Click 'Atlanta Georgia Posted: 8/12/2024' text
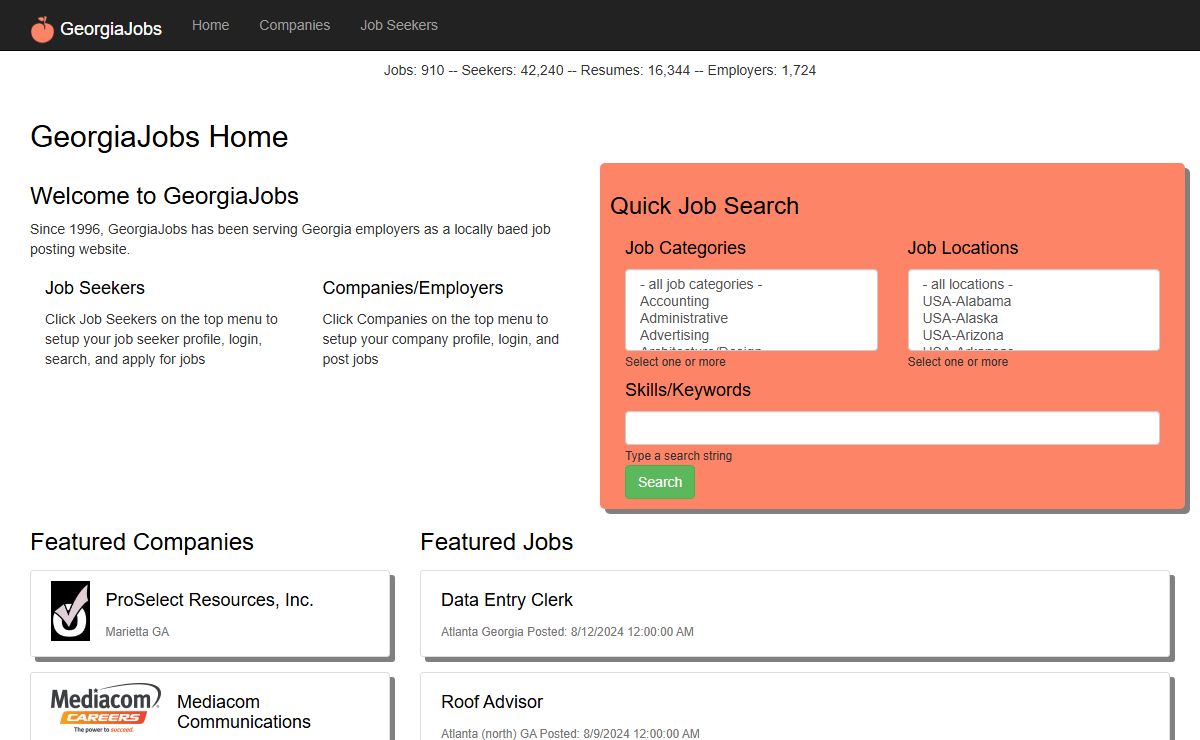Screen dimensions: 1200x740 click(567, 632)
